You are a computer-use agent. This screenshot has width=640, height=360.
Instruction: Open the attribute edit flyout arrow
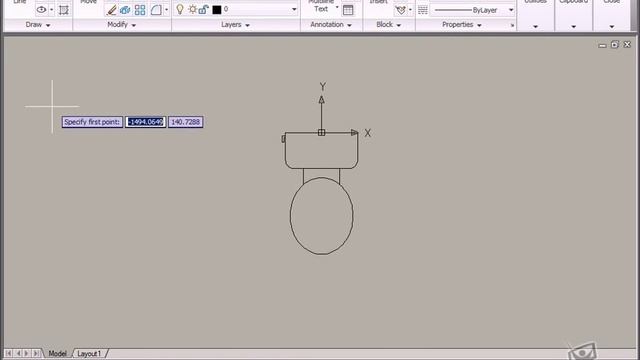pos(410,10)
